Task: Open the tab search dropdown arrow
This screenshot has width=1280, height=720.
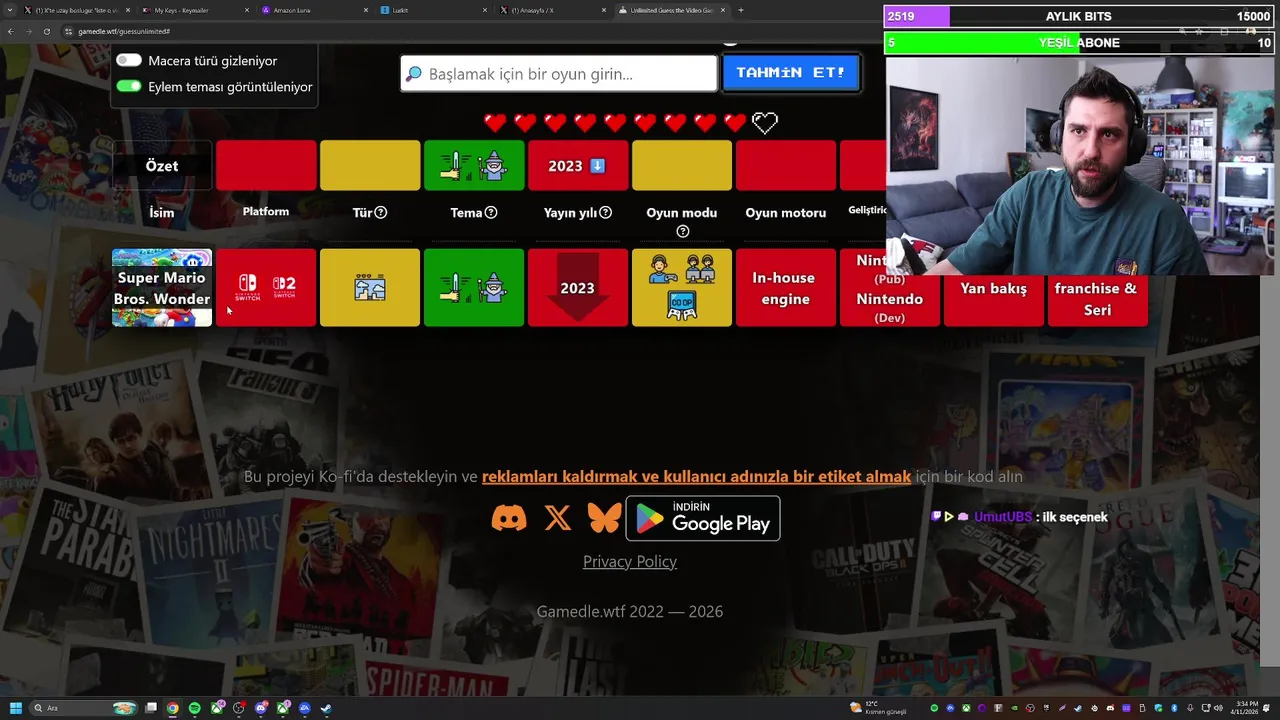Action: 10,10
